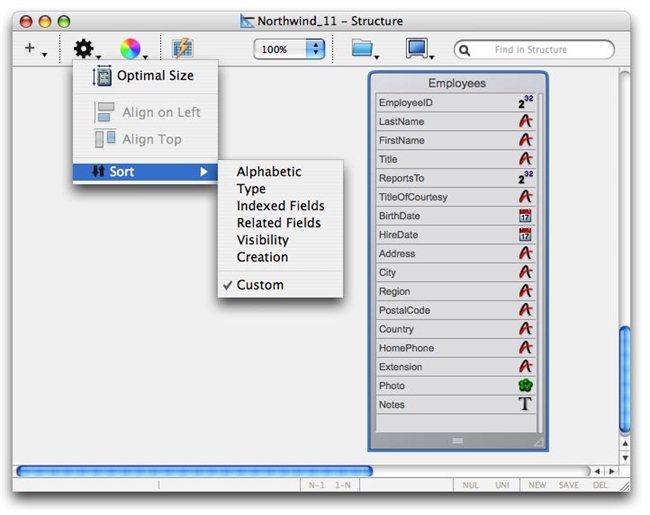The width and height of the screenshot is (650, 515).
Task: Select the EmployeeID field row
Action: coord(440,103)
